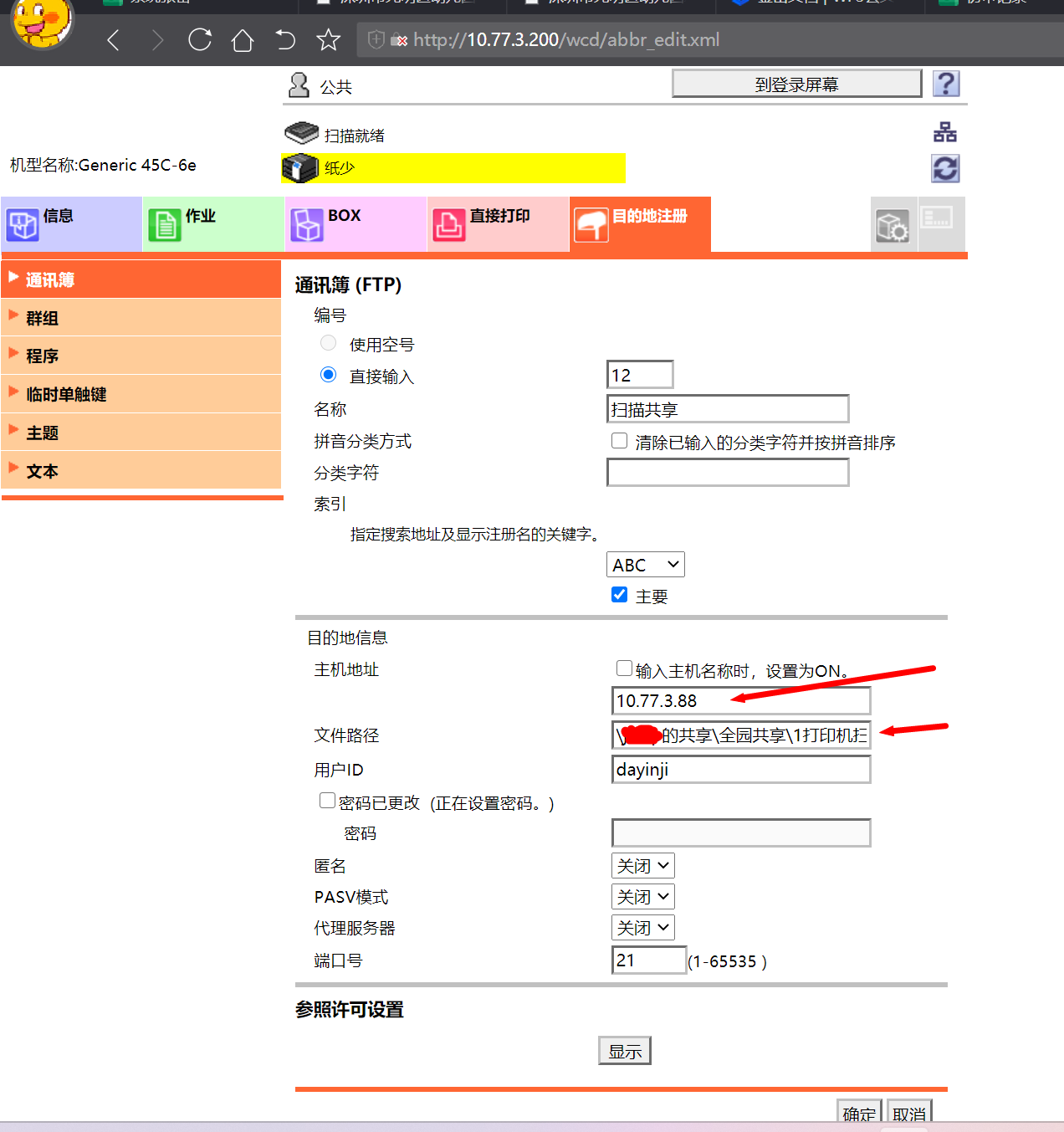Screen dimensions: 1064x1132
Task: Click the browser forward arrow
Action: tap(156, 40)
